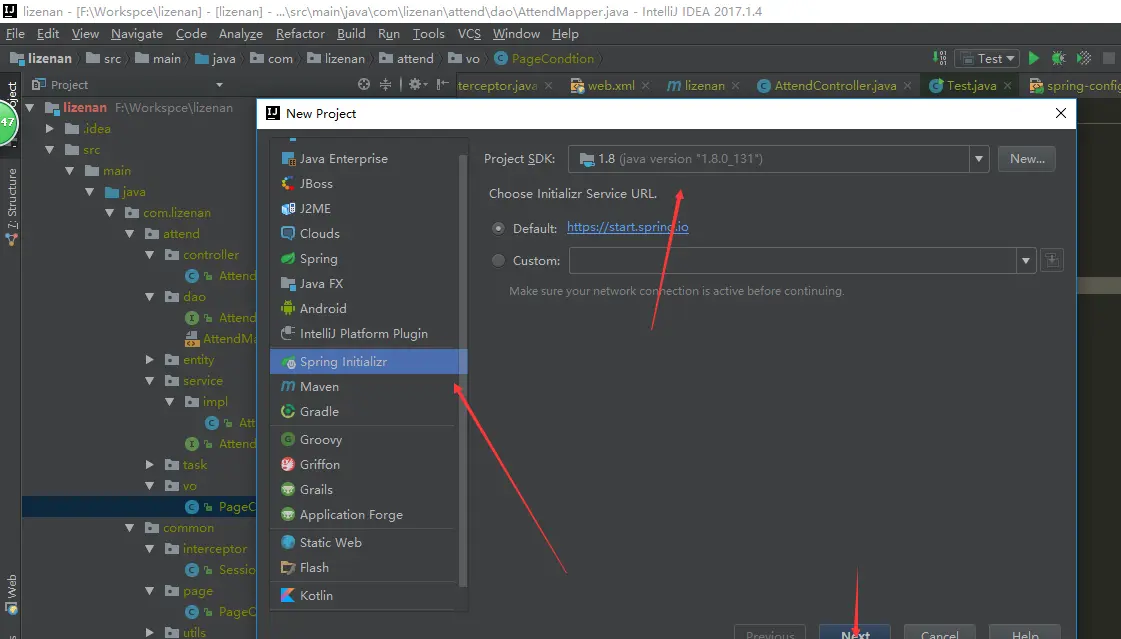This screenshot has width=1121, height=639.
Task: Click the Scroll from Source target icon
Action: [364, 84]
